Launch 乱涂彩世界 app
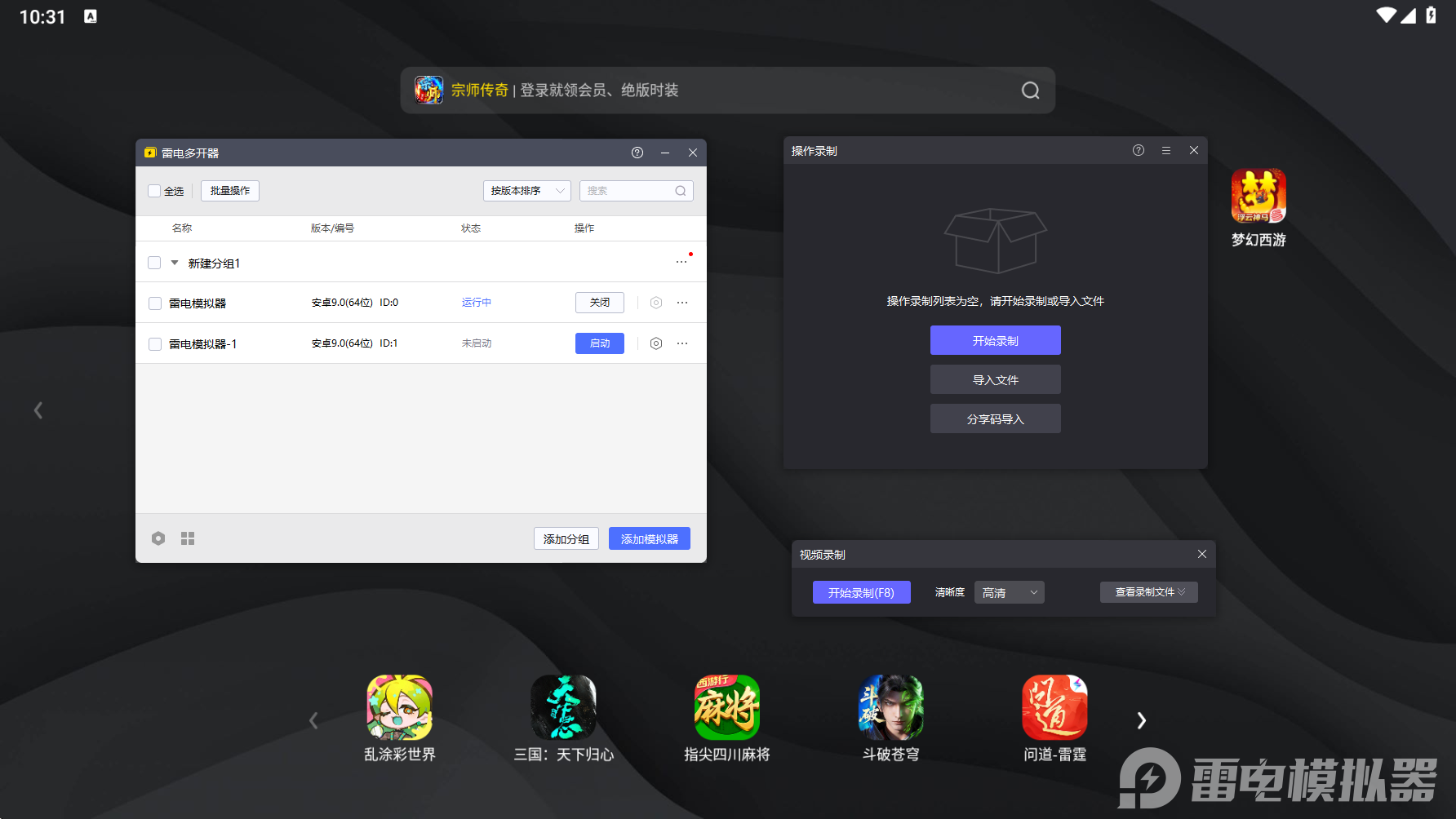The width and height of the screenshot is (1456, 819). (x=400, y=718)
